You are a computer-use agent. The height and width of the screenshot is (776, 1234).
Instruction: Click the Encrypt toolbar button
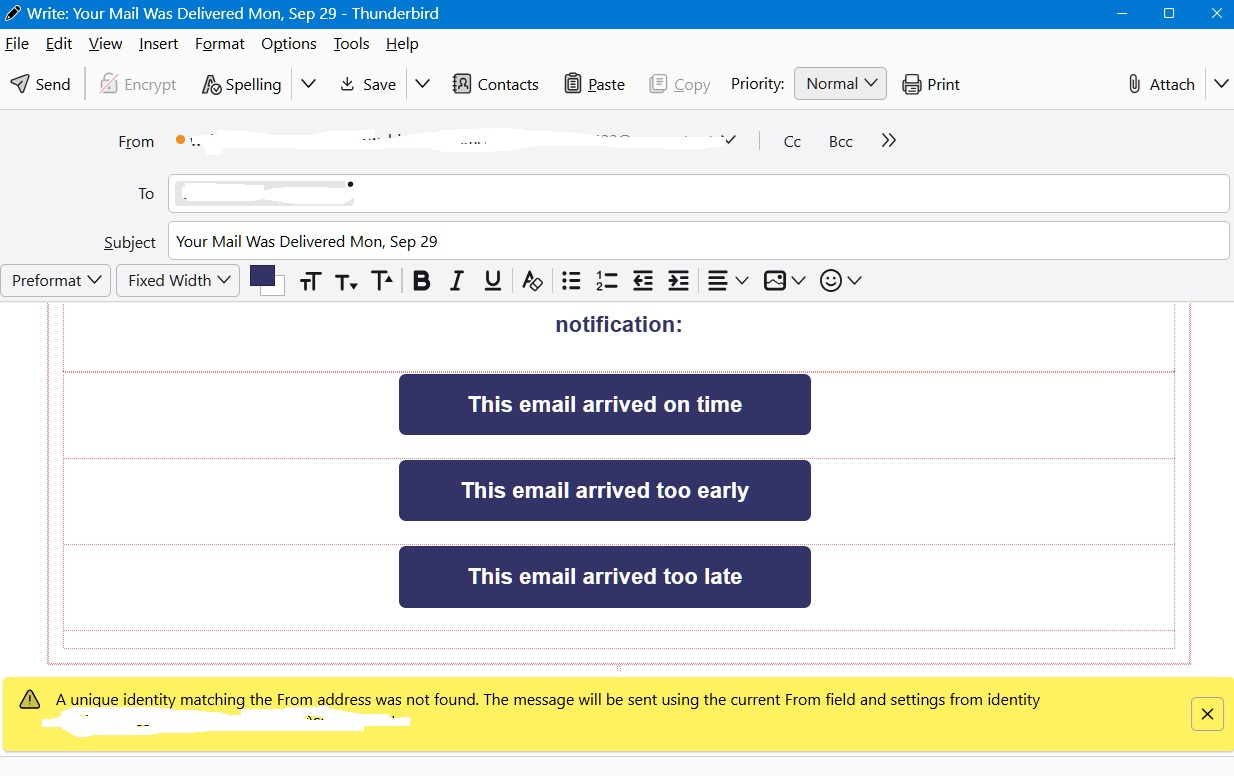coord(138,84)
